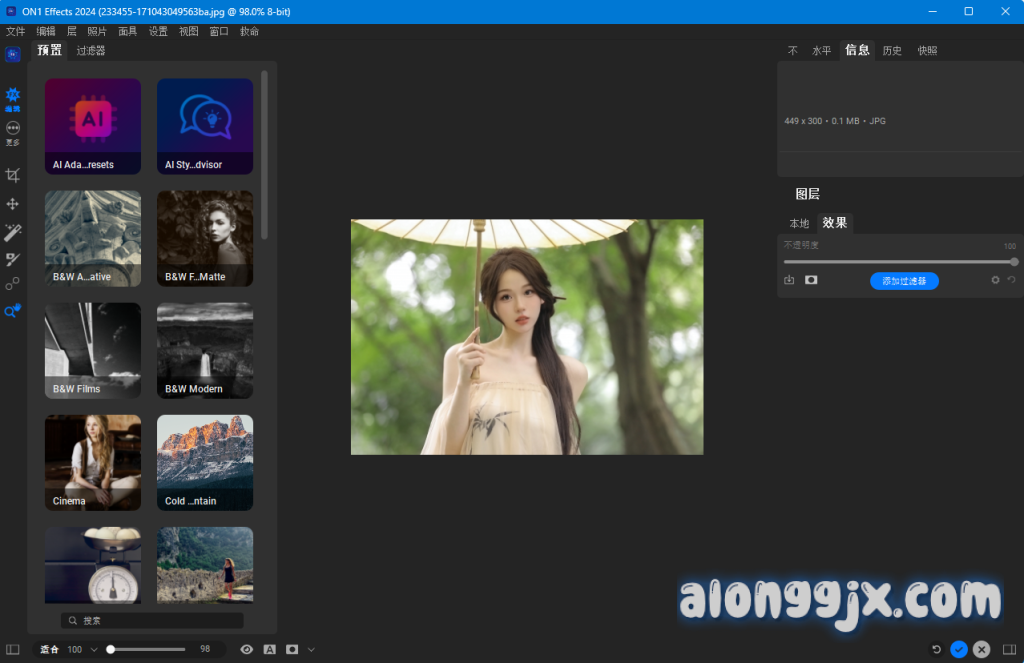Click the mask icon beside 添加过滤器 area
Image resolution: width=1024 pixels, height=663 pixels.
click(x=811, y=281)
